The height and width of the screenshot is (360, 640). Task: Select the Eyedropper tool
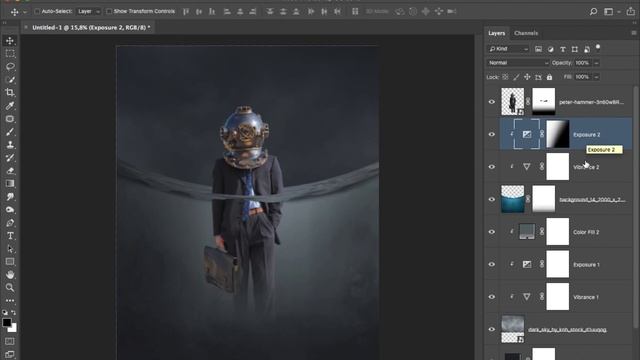click(10, 106)
